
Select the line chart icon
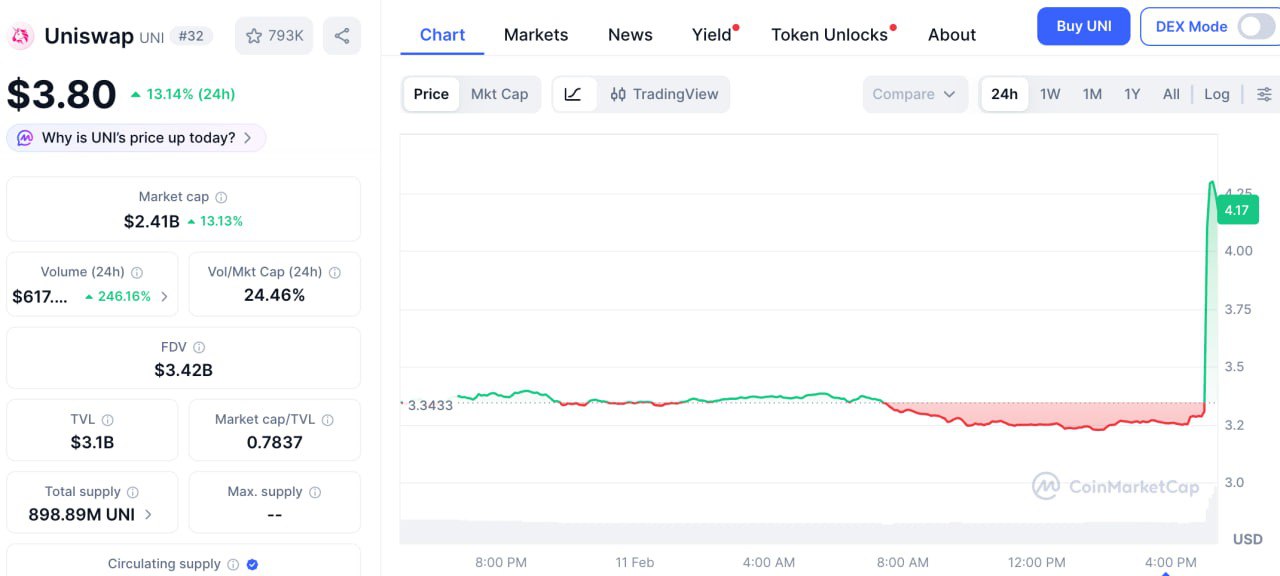point(573,94)
